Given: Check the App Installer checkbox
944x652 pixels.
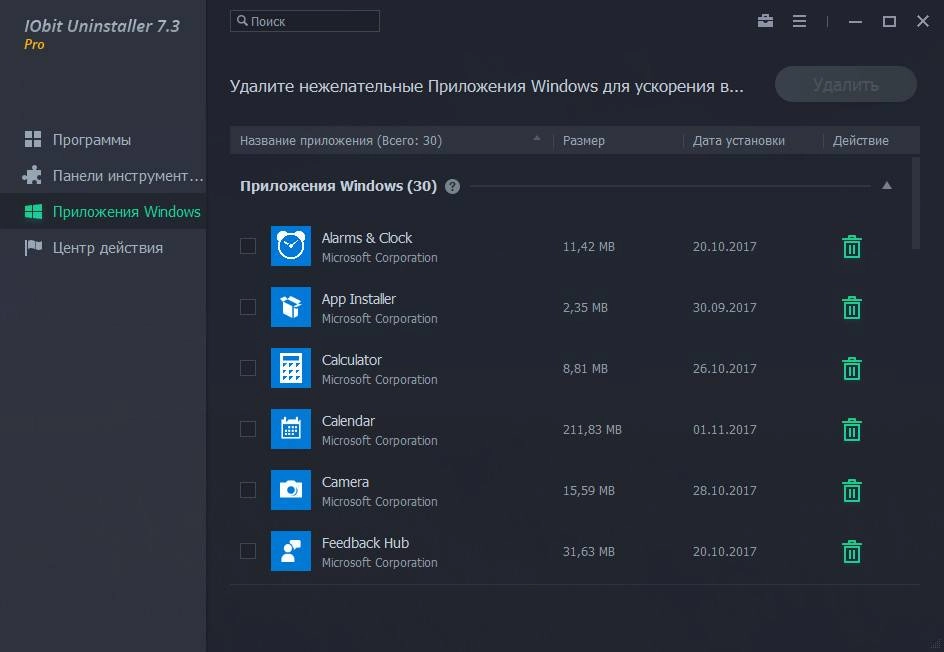Looking at the screenshot, I should pos(248,307).
